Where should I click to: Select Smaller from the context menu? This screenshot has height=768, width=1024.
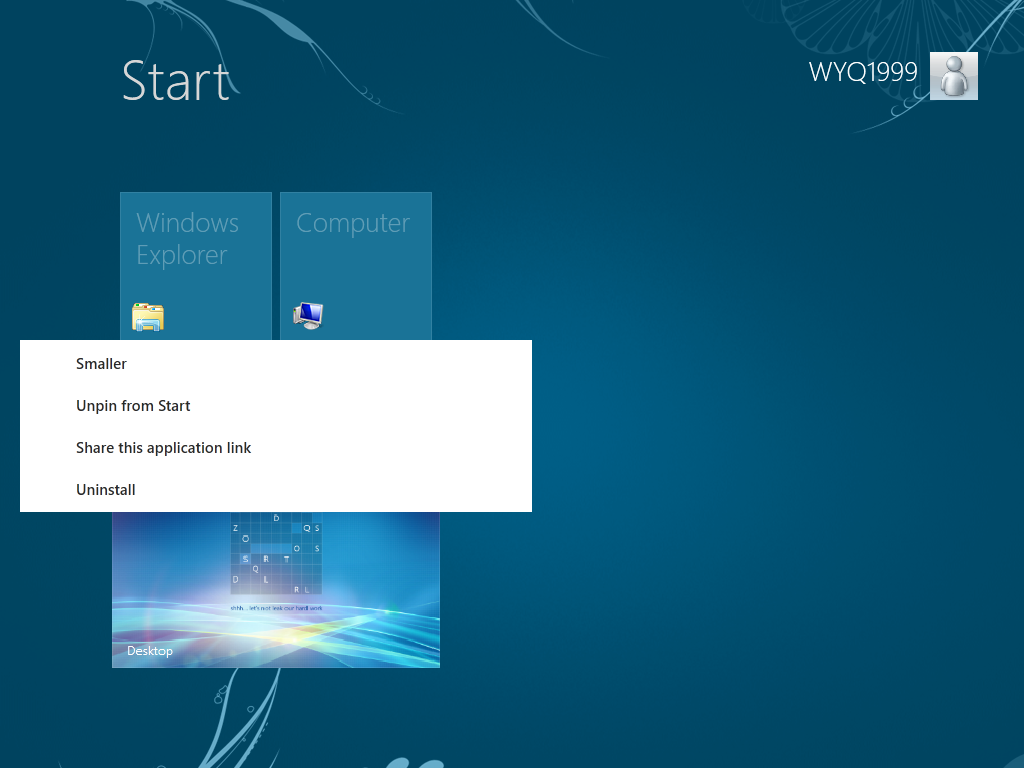101,364
